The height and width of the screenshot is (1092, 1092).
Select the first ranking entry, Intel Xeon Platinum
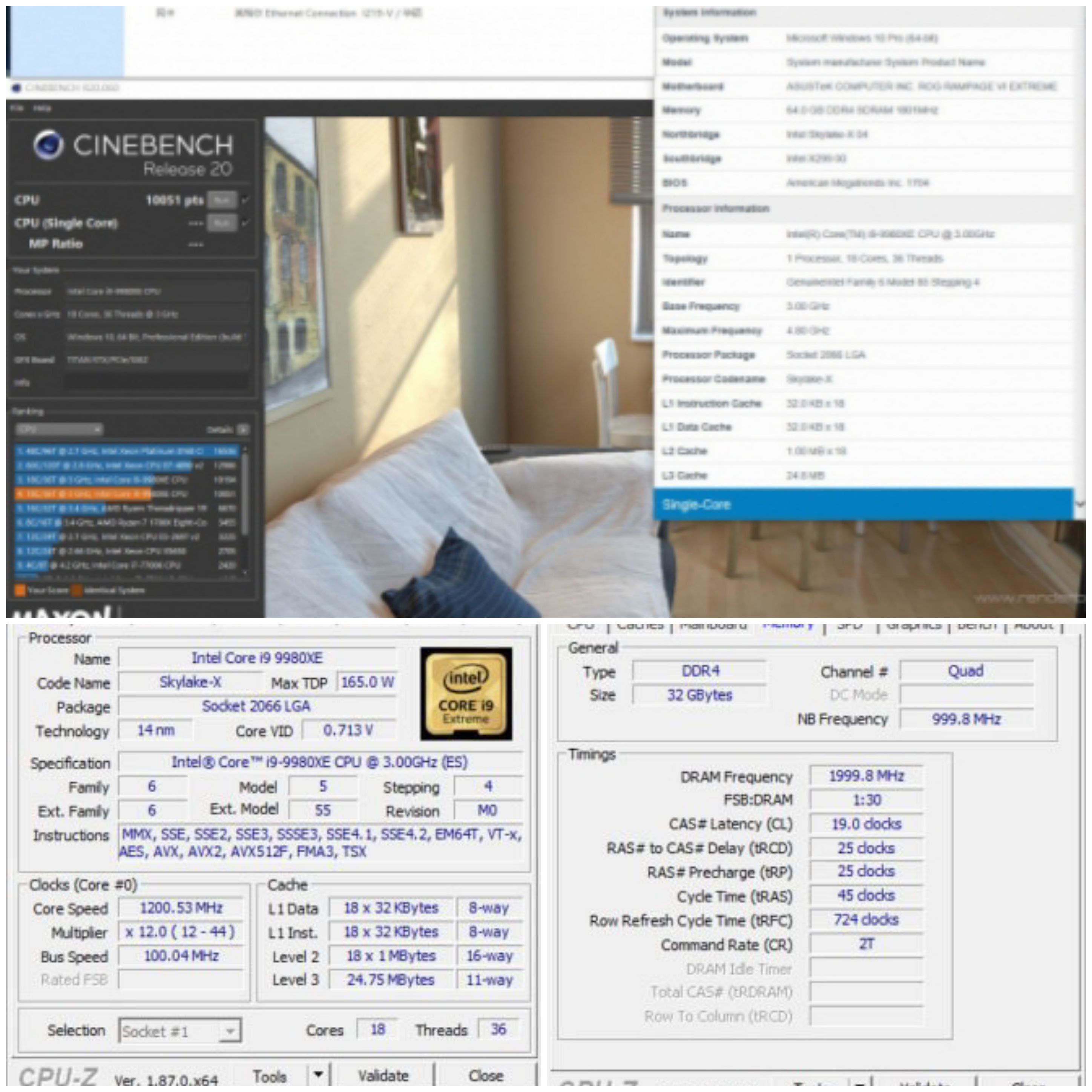[127, 451]
